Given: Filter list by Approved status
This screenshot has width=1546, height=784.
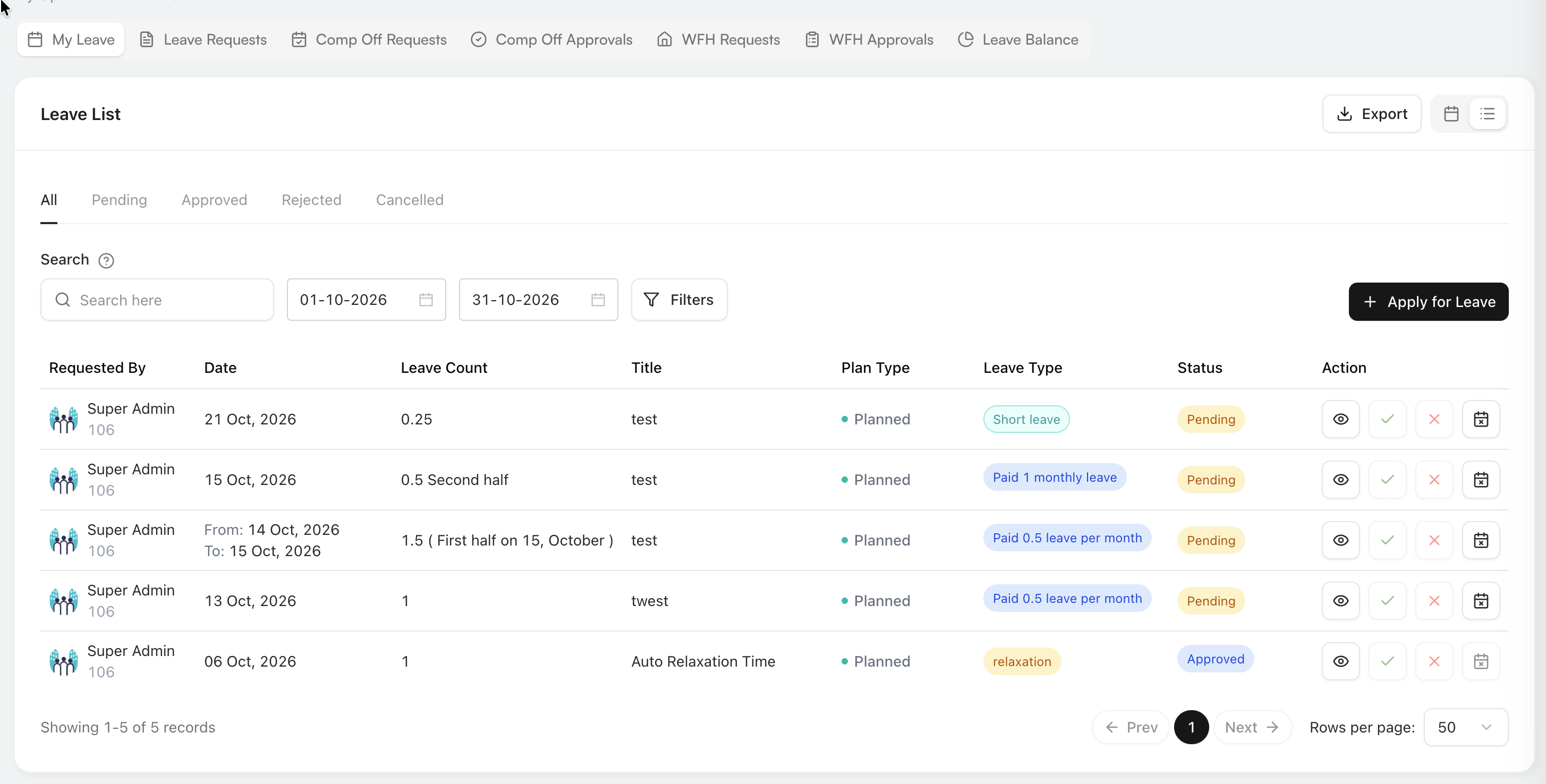Looking at the screenshot, I should 214,200.
